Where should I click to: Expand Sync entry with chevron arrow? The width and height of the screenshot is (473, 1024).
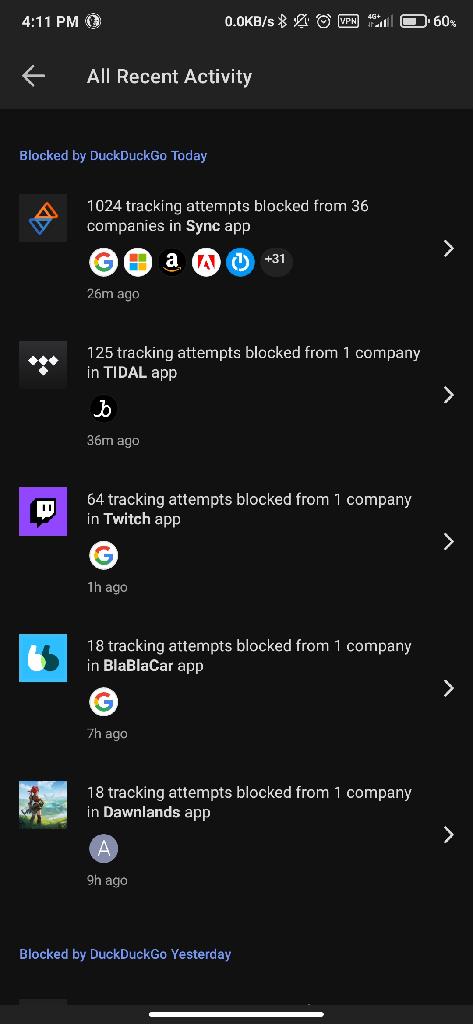(449, 248)
